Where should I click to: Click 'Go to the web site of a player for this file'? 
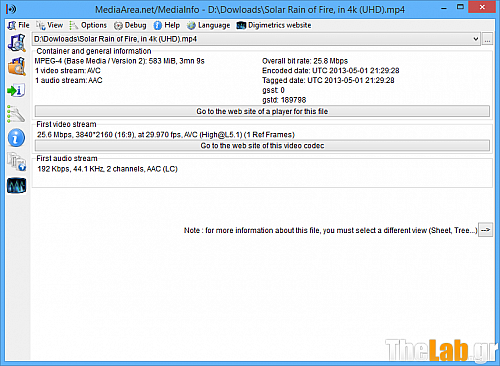[x=262, y=111]
